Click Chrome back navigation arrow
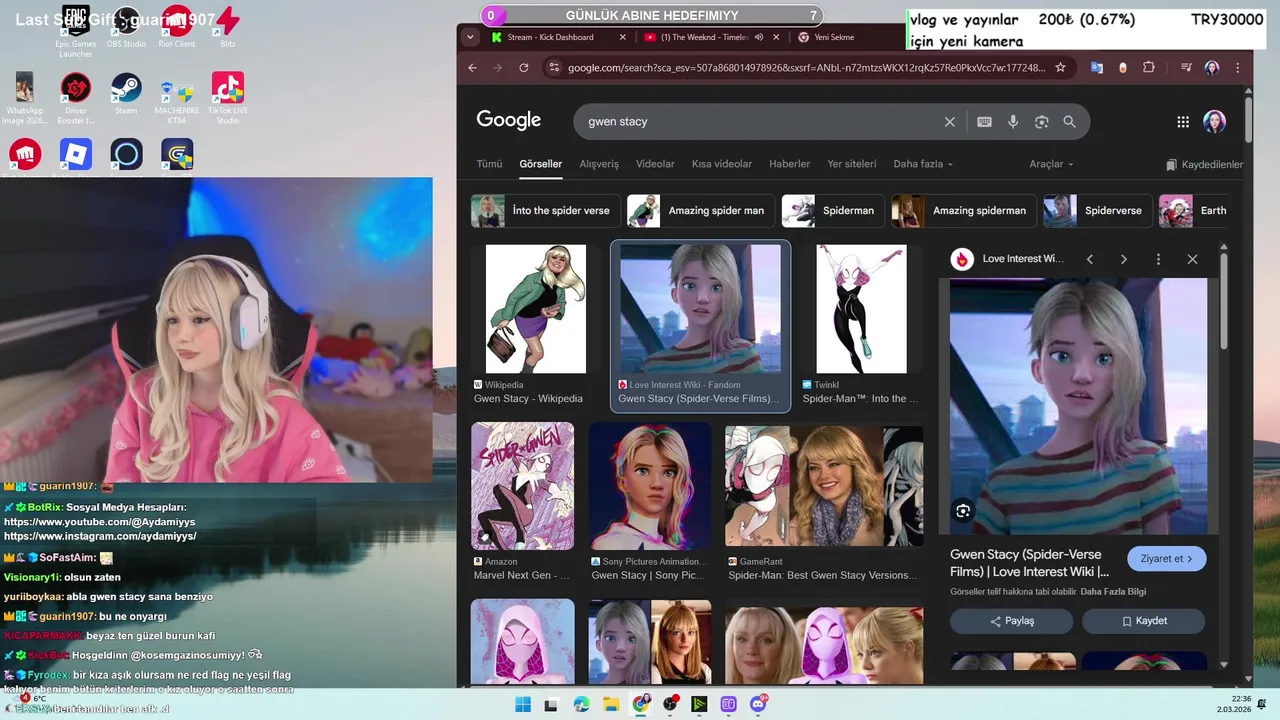Screen dimensions: 1280x720 [x=473, y=67]
